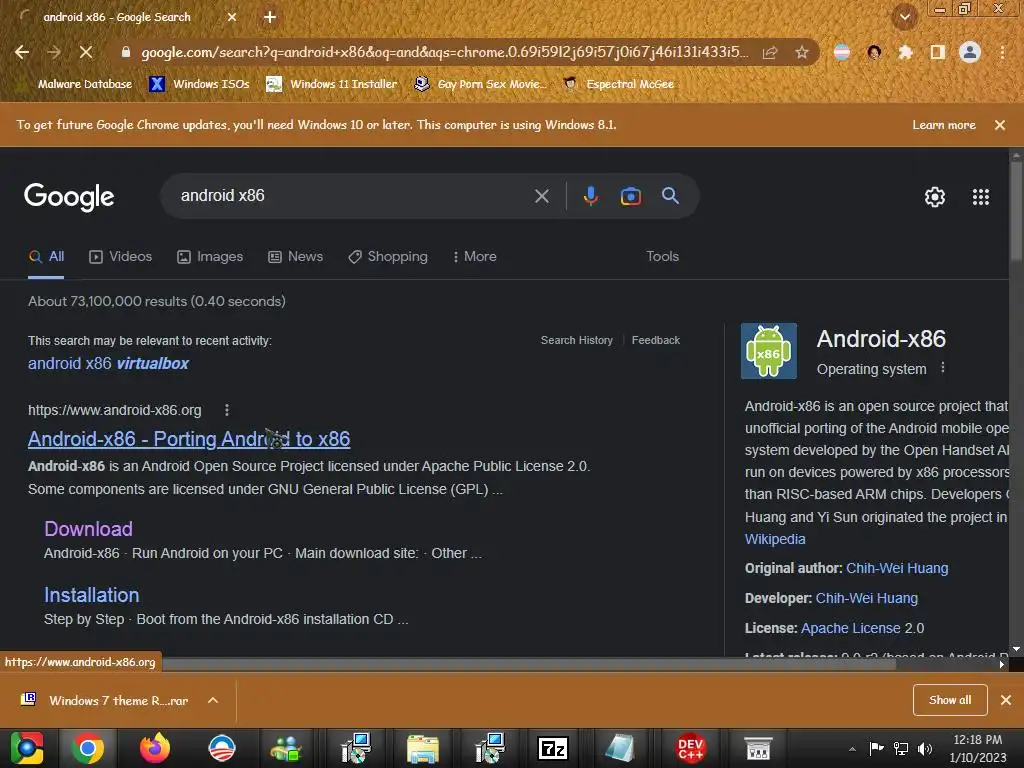Open the Google apps grid
This screenshot has width=1024, height=768.
pos(981,197)
